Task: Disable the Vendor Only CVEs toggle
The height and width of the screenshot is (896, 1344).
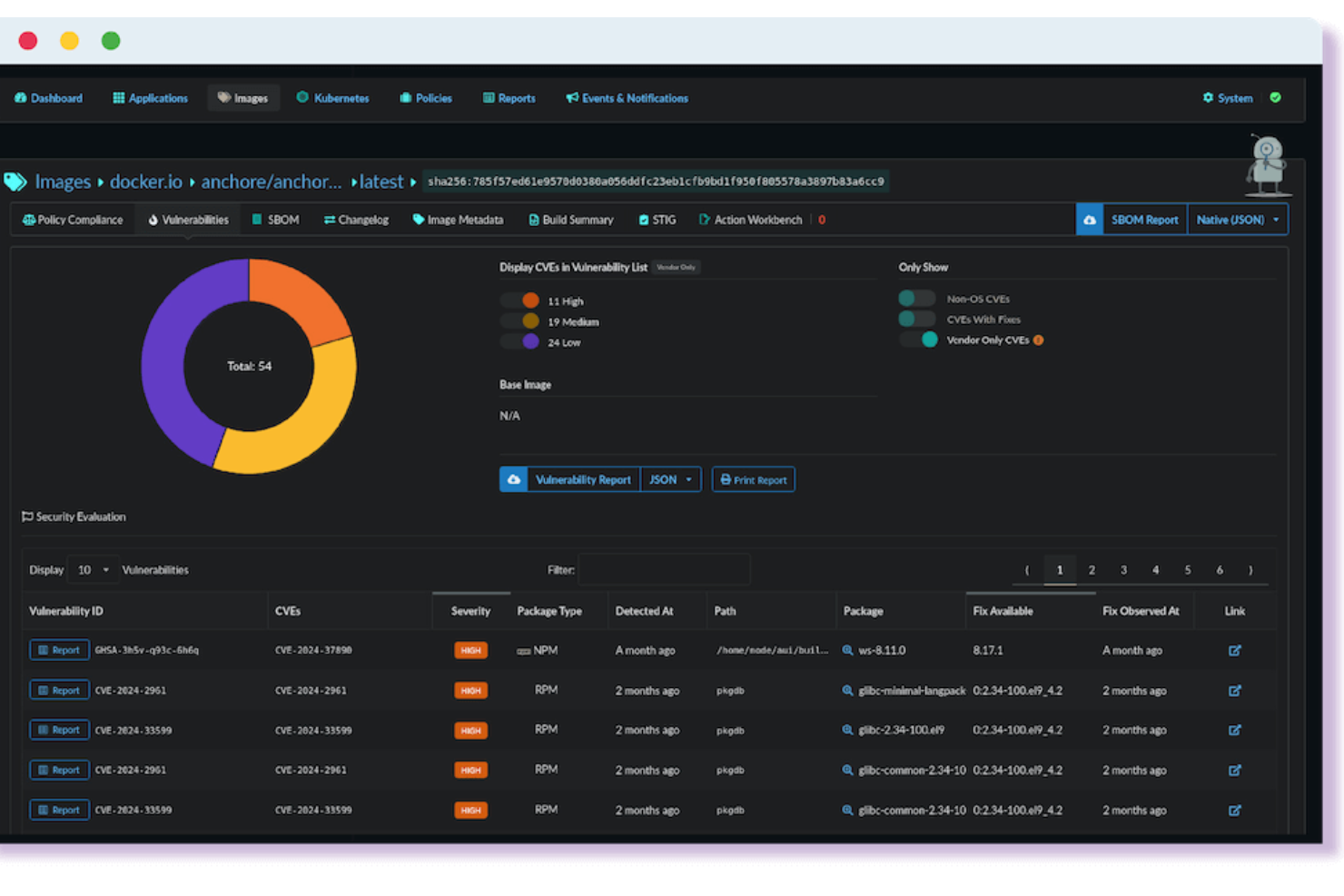Action: pos(917,340)
